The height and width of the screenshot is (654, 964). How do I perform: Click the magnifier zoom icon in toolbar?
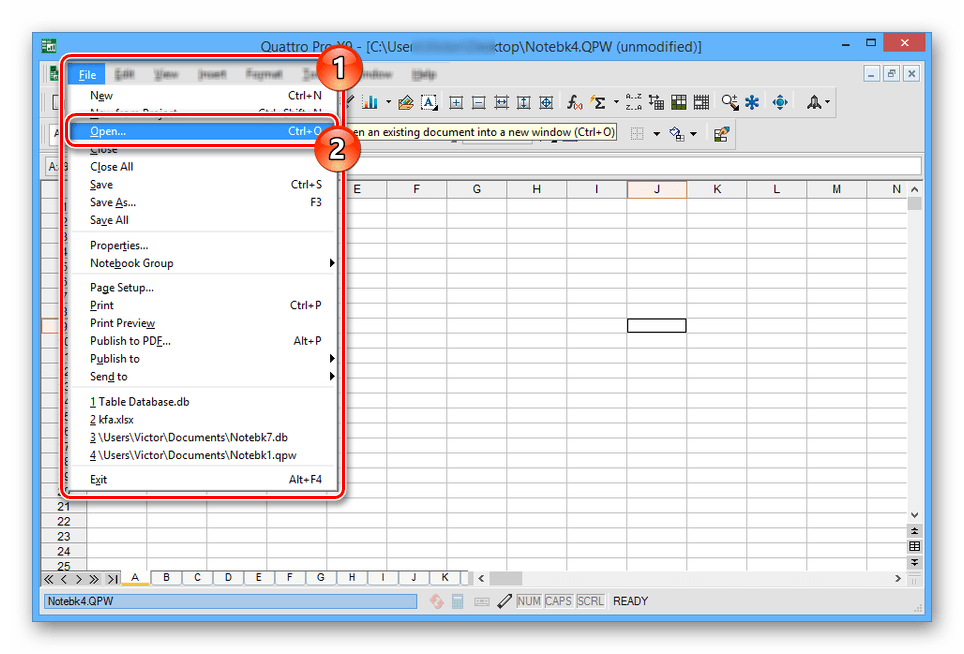click(729, 102)
